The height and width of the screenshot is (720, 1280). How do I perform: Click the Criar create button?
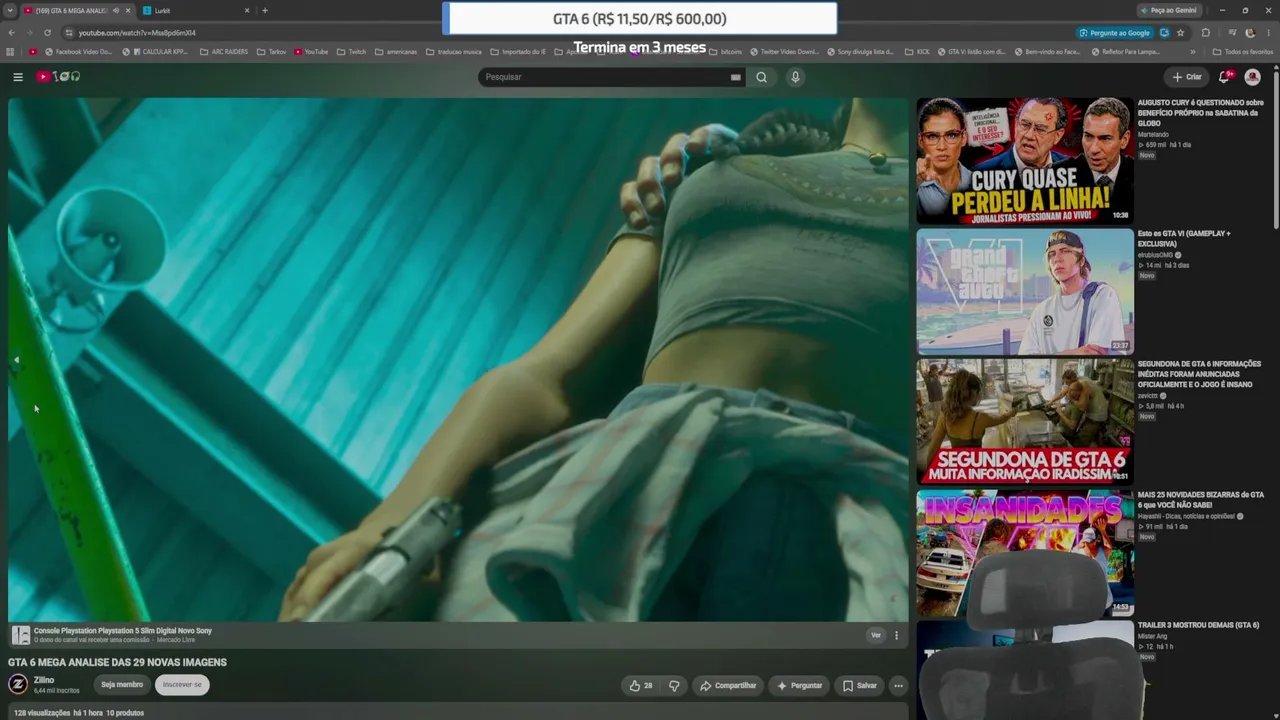pyautogui.click(x=1187, y=77)
